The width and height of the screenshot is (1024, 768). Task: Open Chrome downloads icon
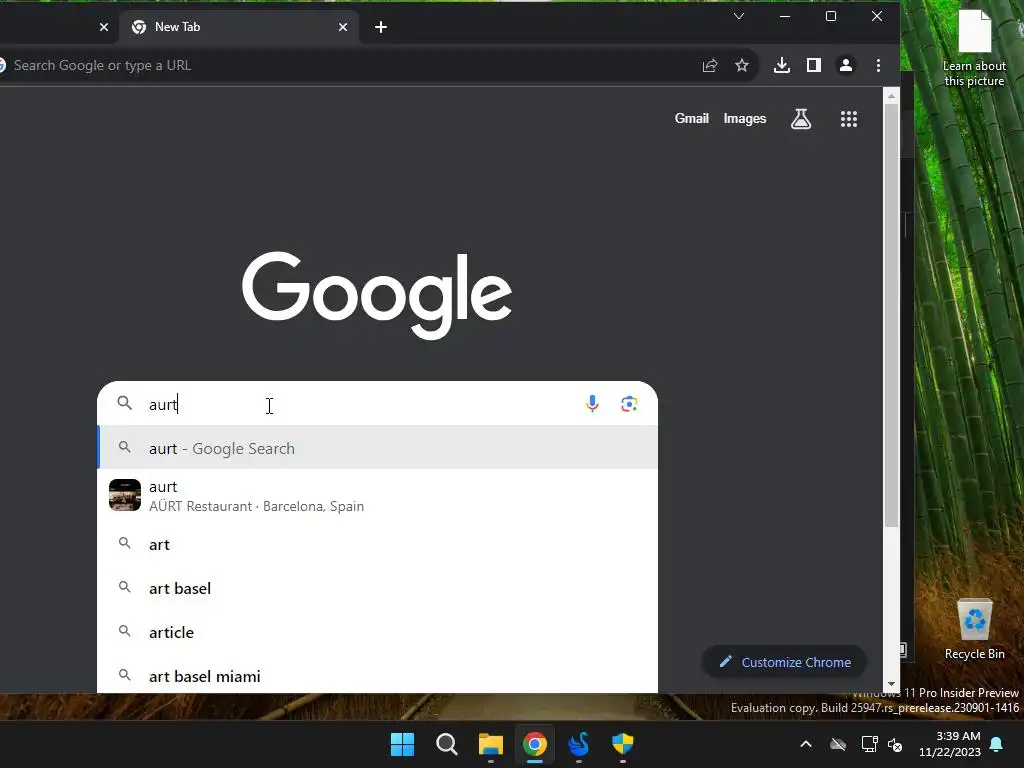click(781, 65)
